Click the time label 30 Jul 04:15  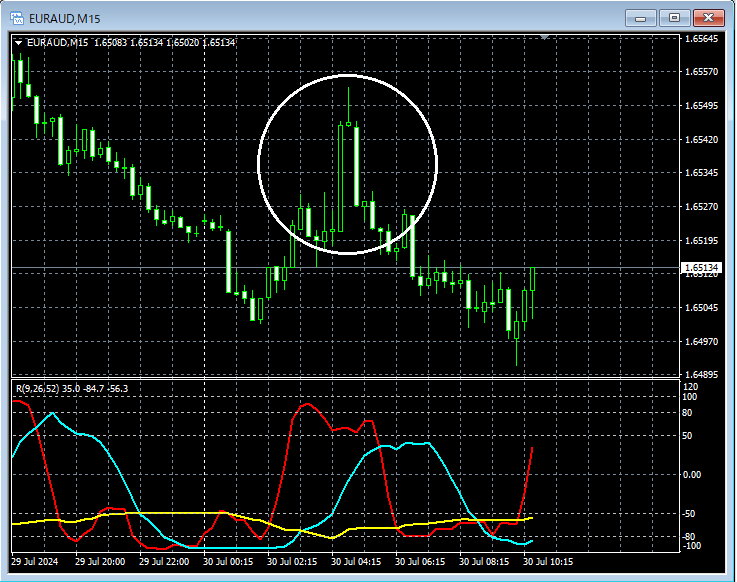[356, 562]
